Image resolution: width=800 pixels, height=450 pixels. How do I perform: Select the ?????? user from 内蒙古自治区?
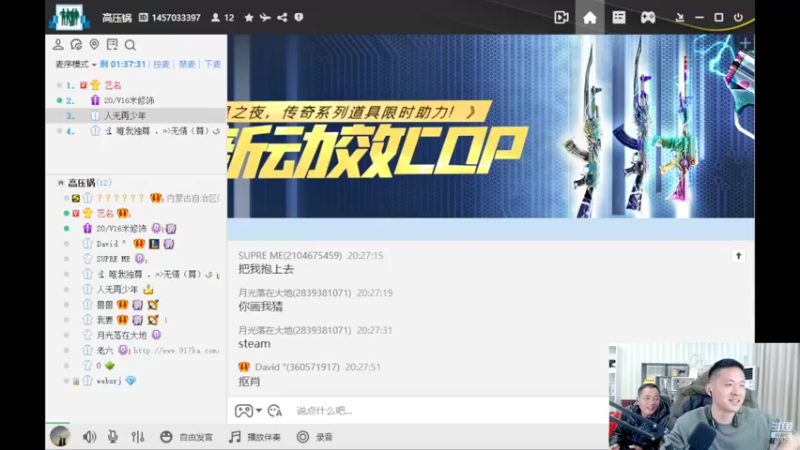(x=136, y=198)
